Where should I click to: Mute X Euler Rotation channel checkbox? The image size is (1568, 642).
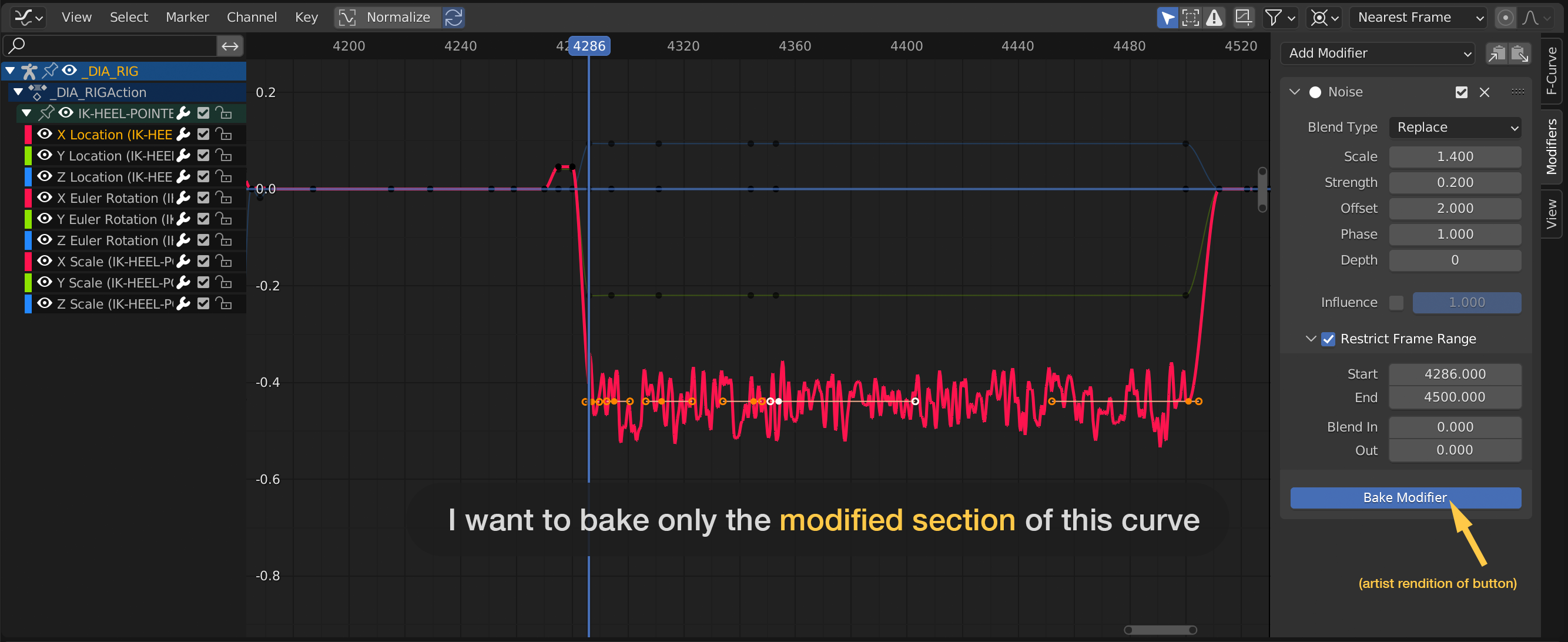click(203, 198)
